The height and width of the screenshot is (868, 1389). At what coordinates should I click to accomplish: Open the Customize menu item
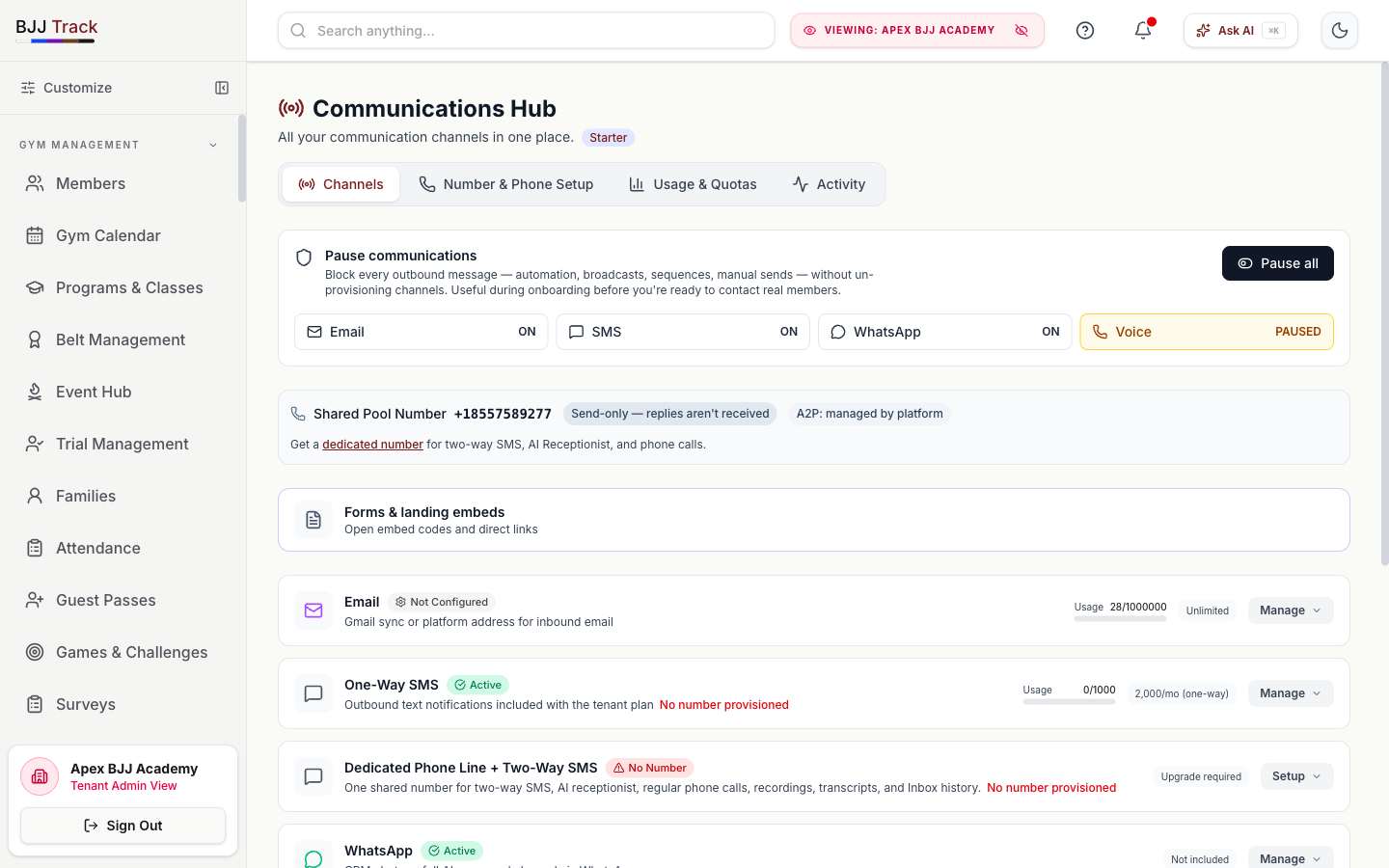pyautogui.click(x=66, y=88)
